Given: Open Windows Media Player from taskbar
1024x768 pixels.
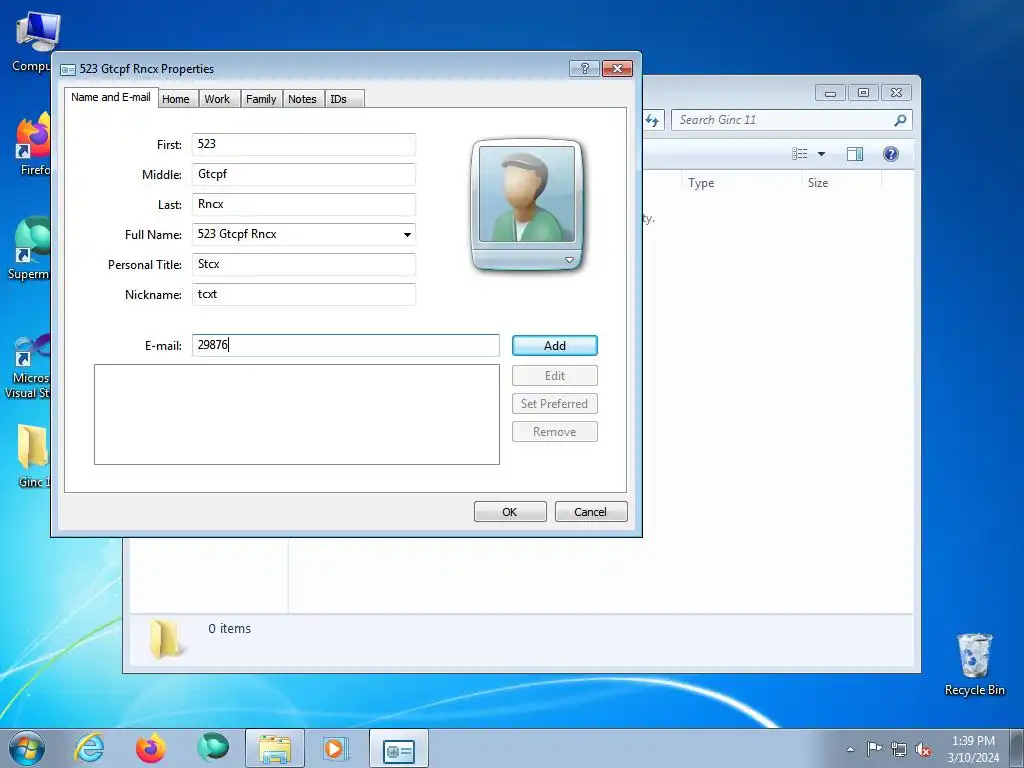Looking at the screenshot, I should 336,748.
